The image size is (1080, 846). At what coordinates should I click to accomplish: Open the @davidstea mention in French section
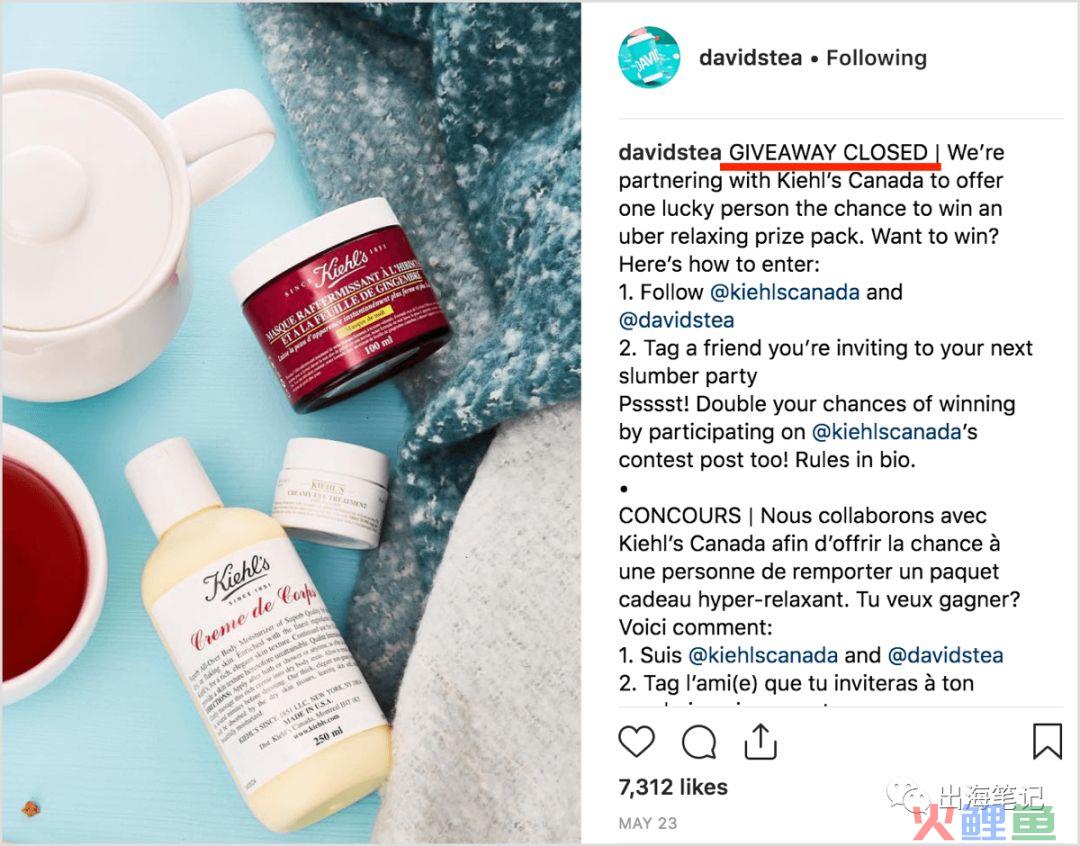(x=946, y=655)
